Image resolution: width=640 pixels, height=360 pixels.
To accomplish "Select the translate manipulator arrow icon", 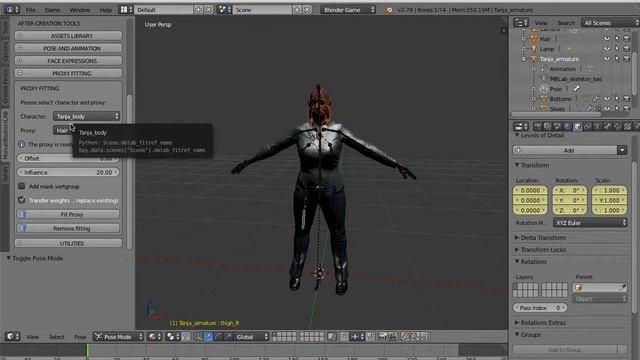I will (x=208, y=336).
